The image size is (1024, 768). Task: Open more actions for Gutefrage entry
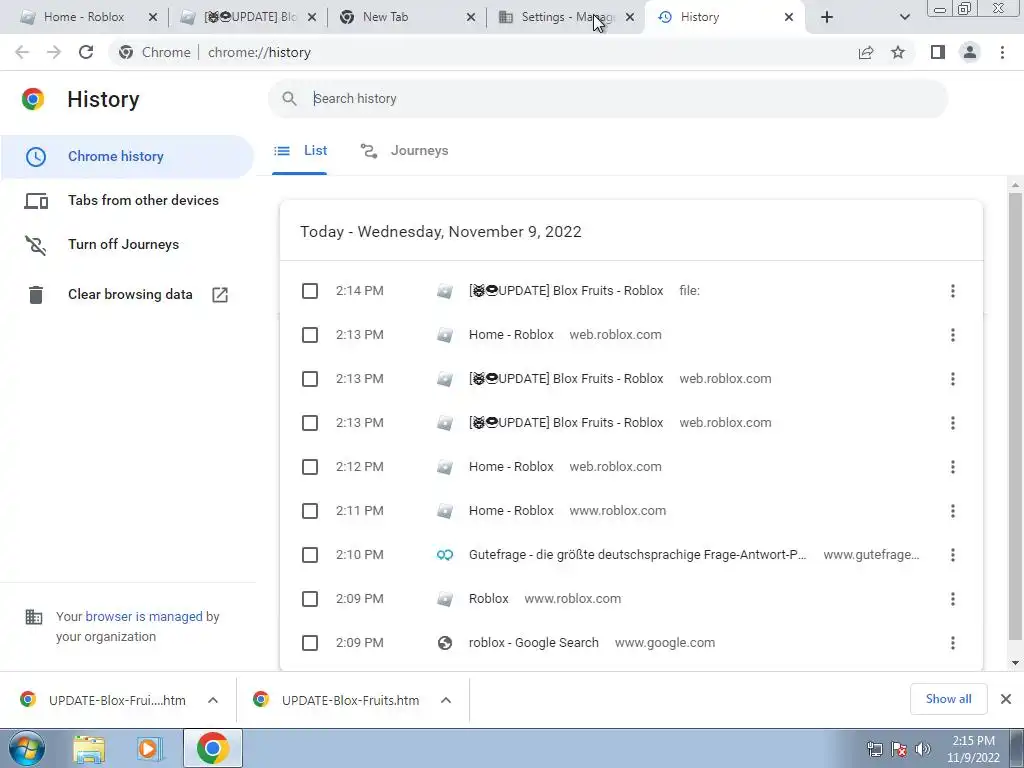(952, 555)
